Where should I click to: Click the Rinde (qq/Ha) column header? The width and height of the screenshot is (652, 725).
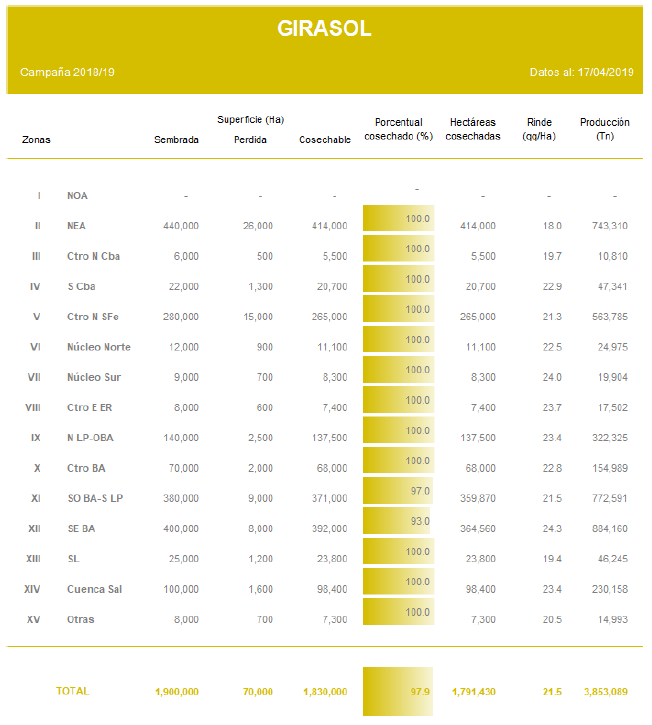(x=539, y=129)
